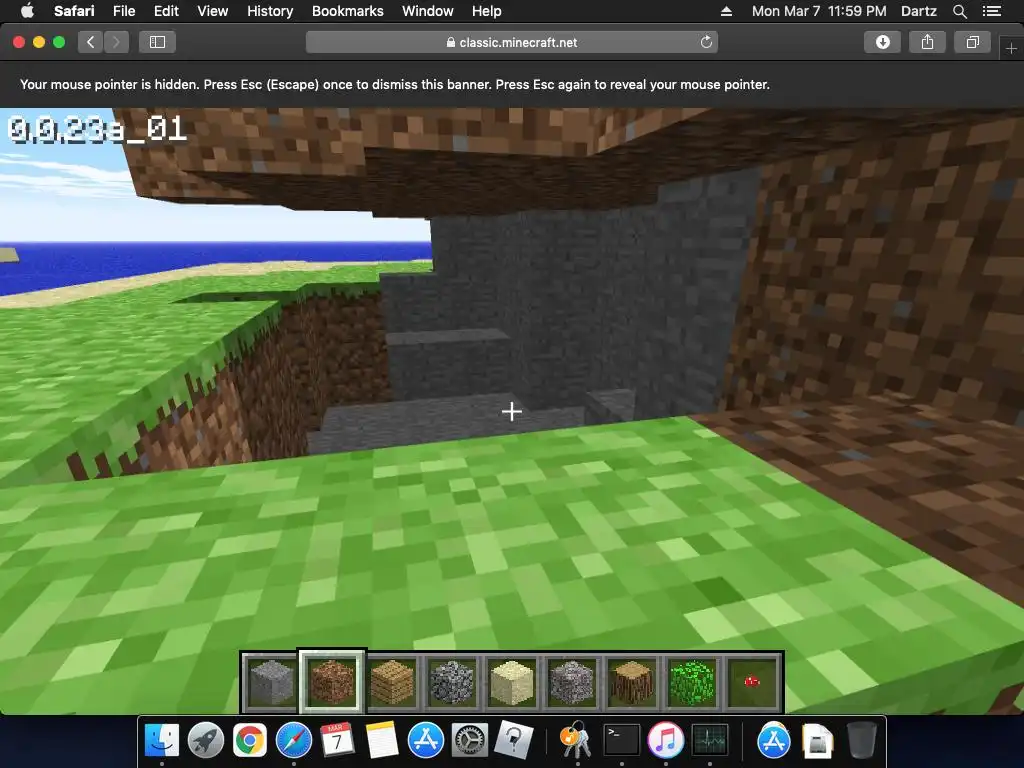Click the mouse pointer hidden banner text
Viewport: 1024px width, 768px height.
tap(394, 85)
